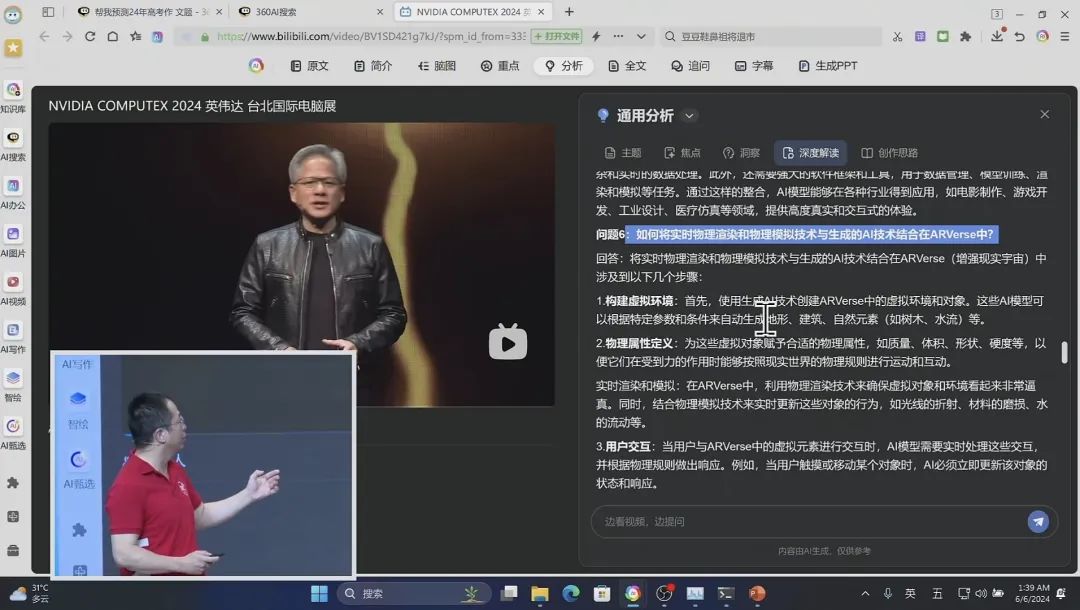Switch to the 追问 tab
This screenshot has height=610, width=1080.
point(690,66)
